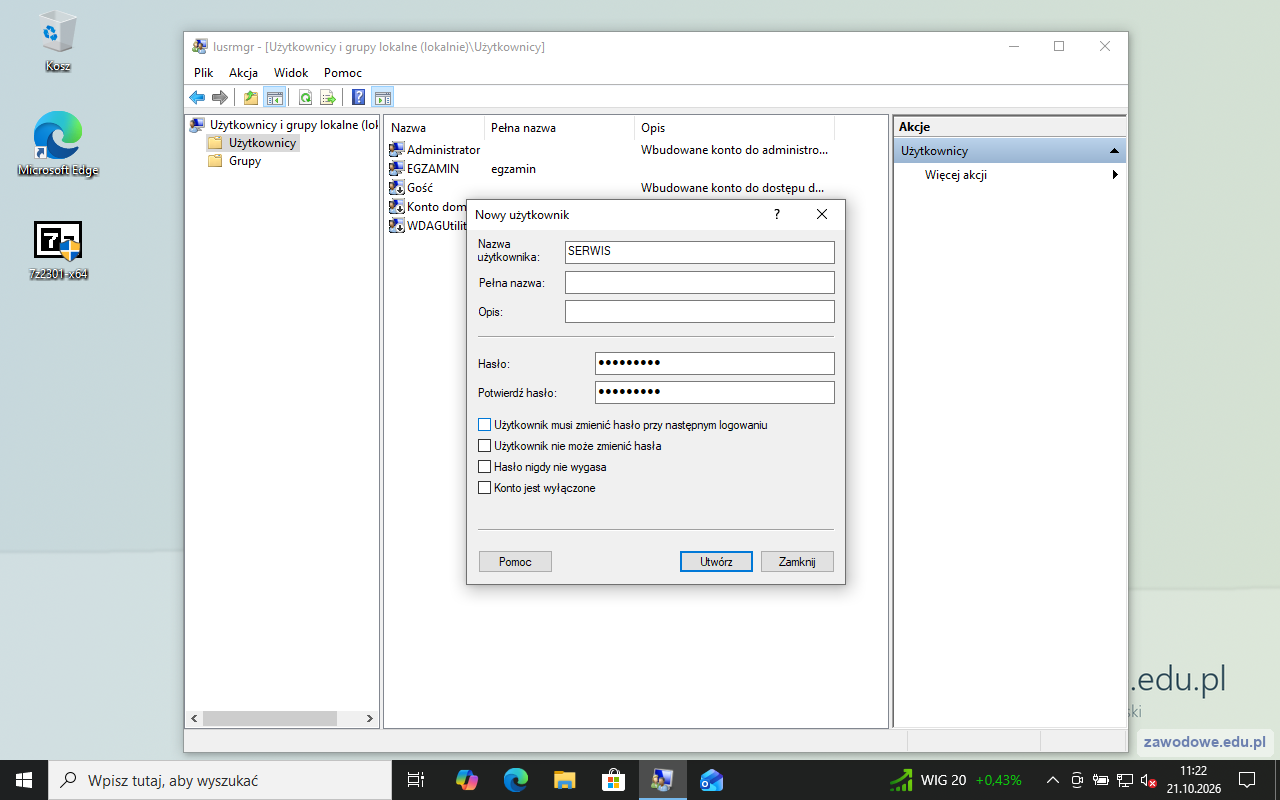1280x800 pixels.
Task: Launch Copilot from the taskbar
Action: pos(467,780)
